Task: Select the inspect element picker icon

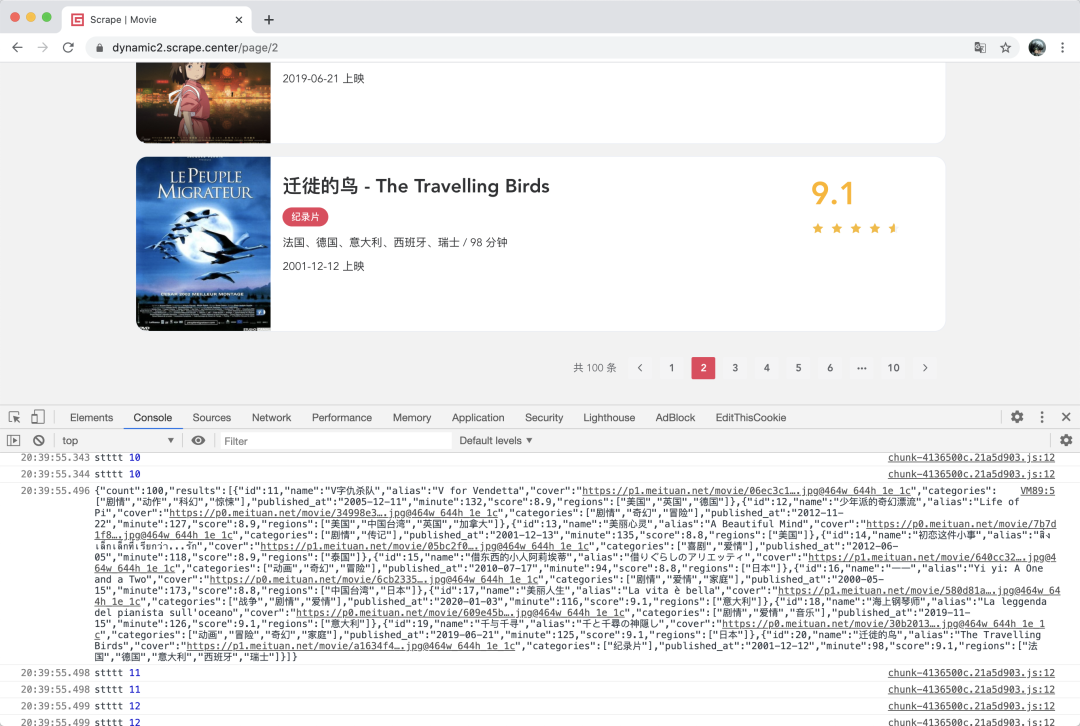Action: coord(14,417)
